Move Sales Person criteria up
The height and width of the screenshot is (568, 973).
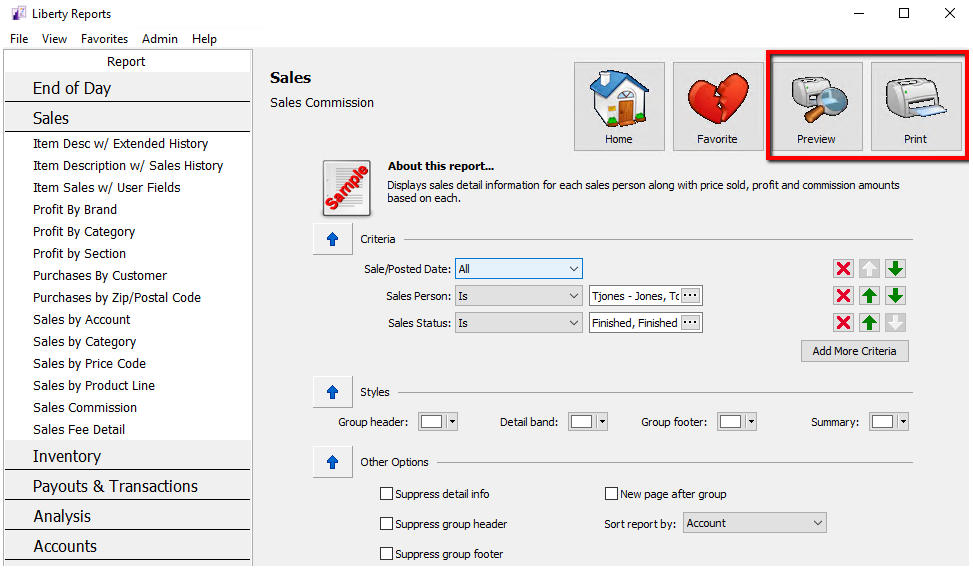(x=869, y=295)
